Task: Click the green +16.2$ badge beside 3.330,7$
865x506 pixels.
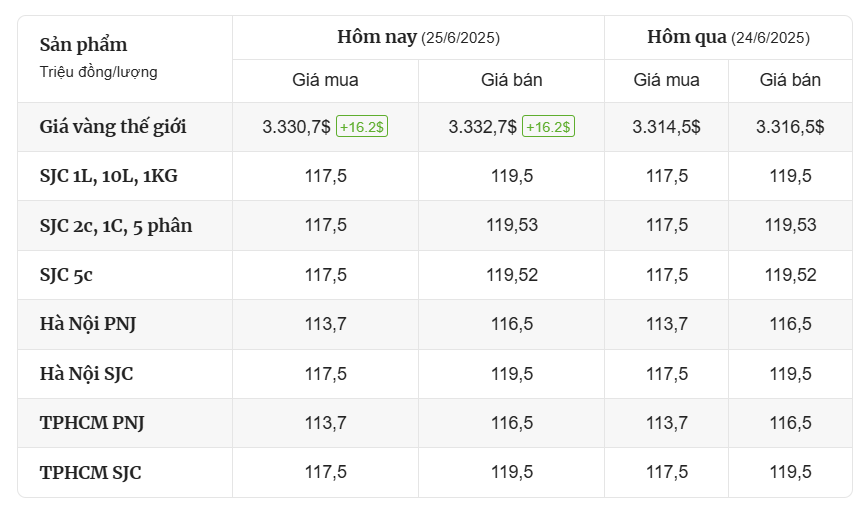Action: pyautogui.click(x=362, y=126)
